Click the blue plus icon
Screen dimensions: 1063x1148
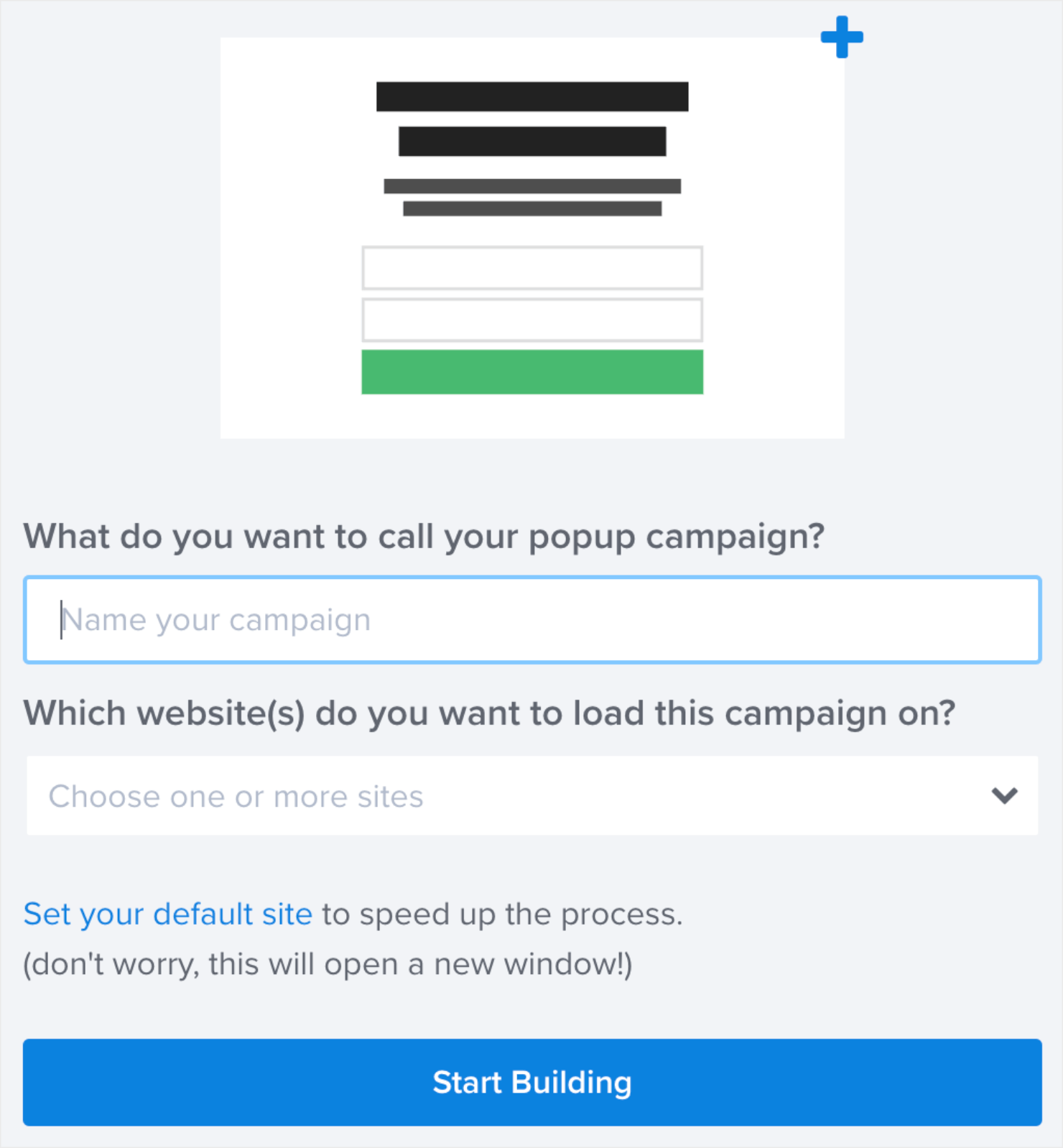pos(842,37)
